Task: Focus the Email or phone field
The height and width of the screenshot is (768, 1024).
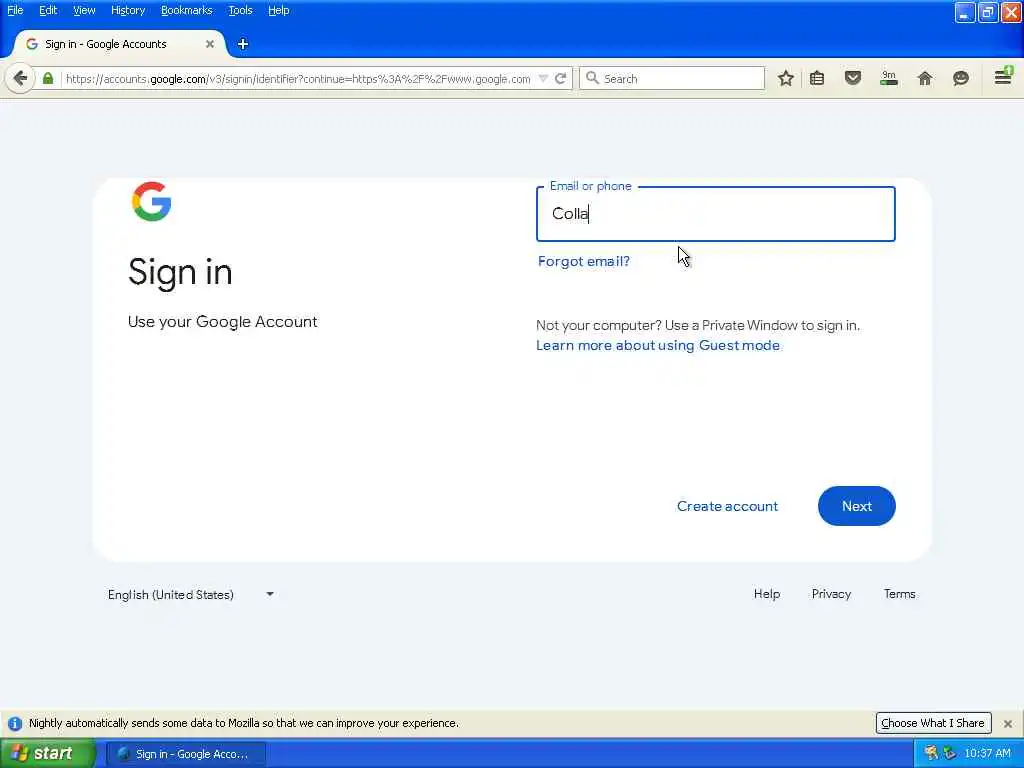Action: pyautogui.click(x=716, y=214)
